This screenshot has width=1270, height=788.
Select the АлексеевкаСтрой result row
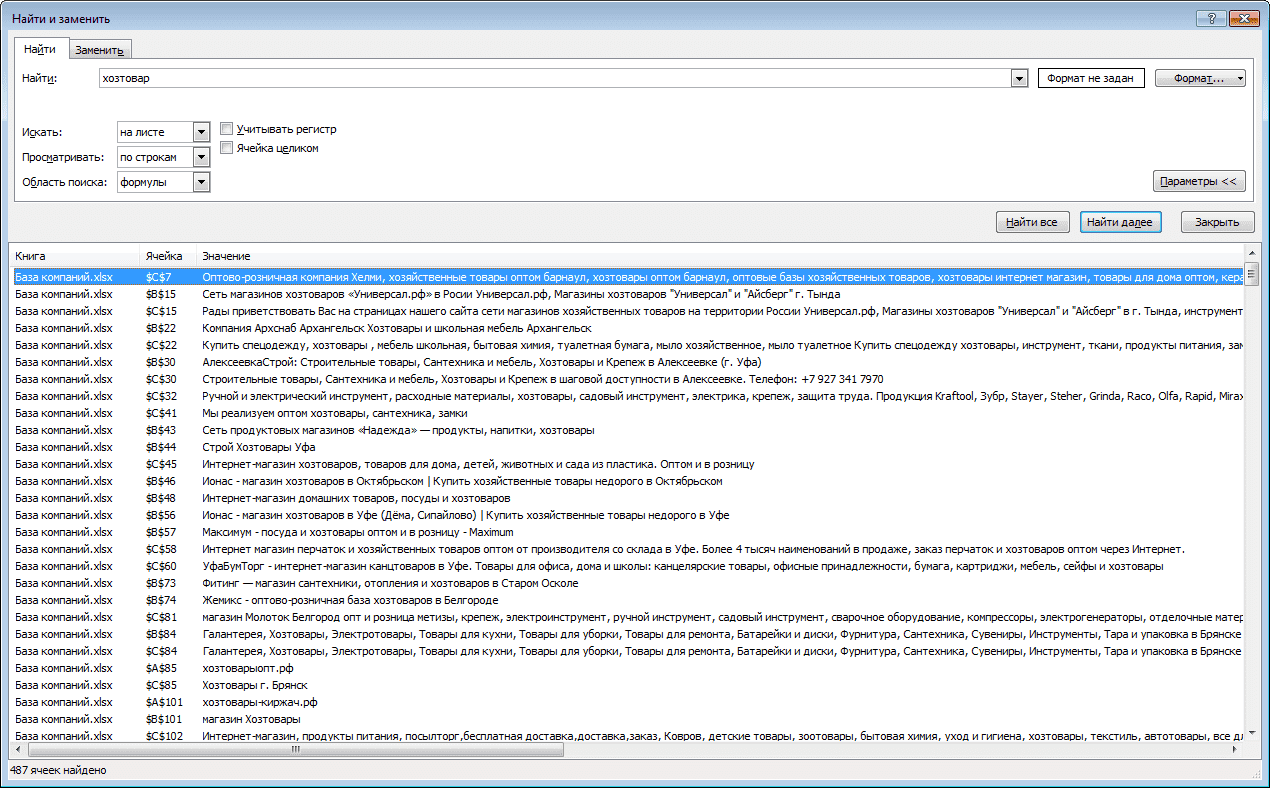(x=626, y=362)
